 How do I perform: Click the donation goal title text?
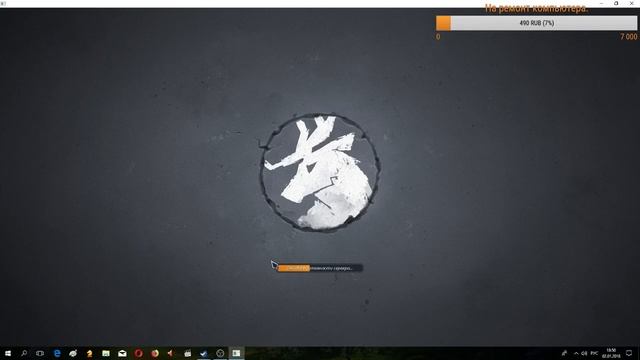click(536, 9)
